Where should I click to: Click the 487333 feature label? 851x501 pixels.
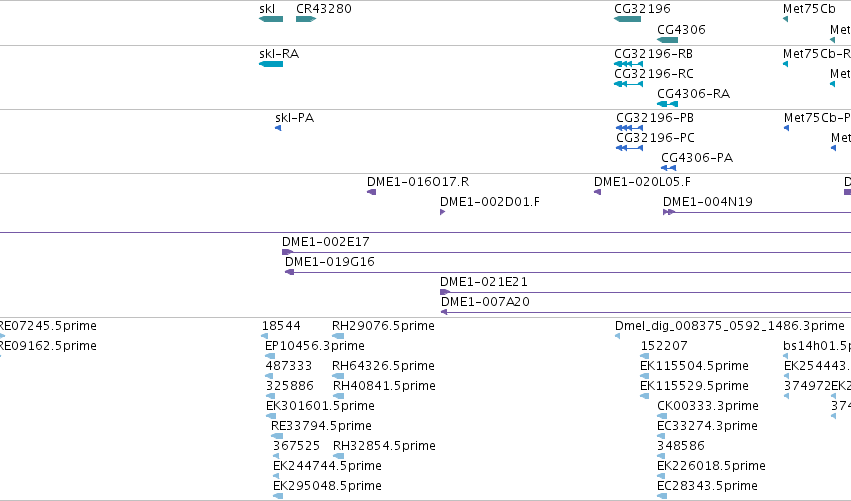(289, 366)
